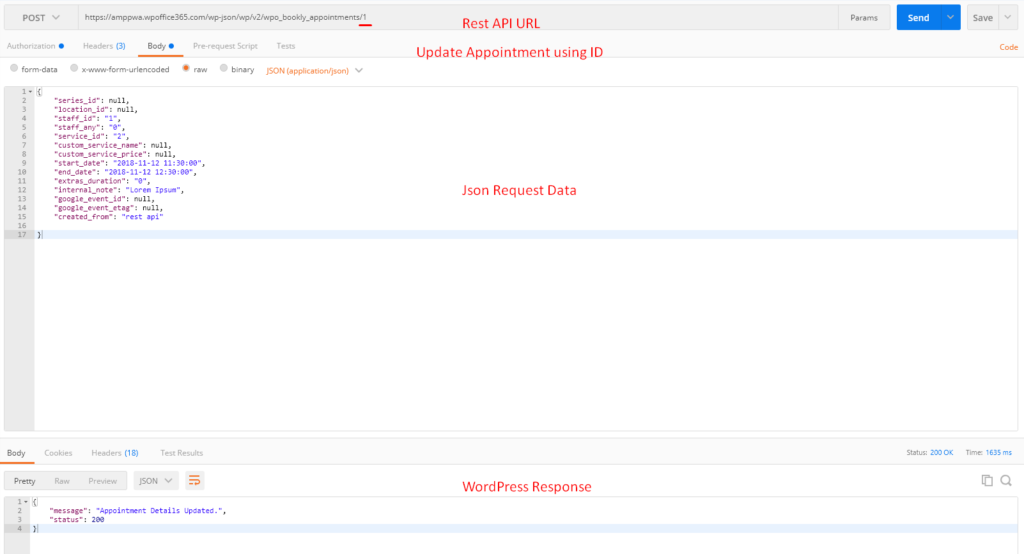Open the POST method dropdown
1024x554 pixels.
pos(40,18)
